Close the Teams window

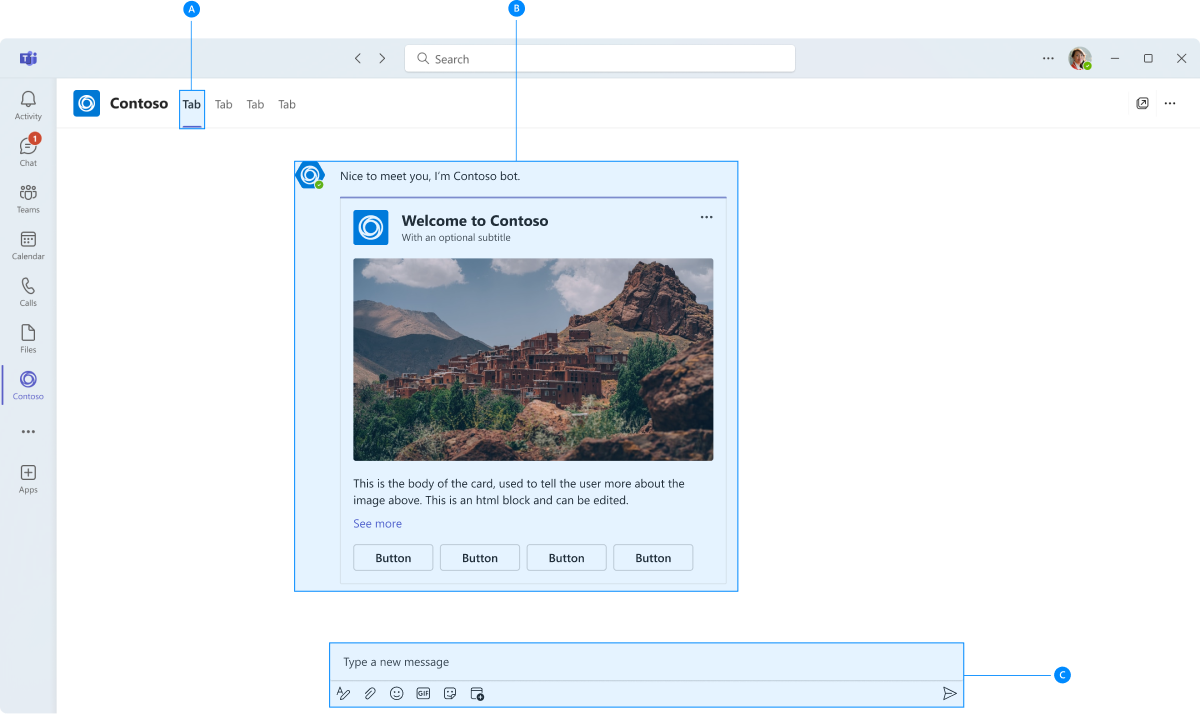[x=1181, y=58]
